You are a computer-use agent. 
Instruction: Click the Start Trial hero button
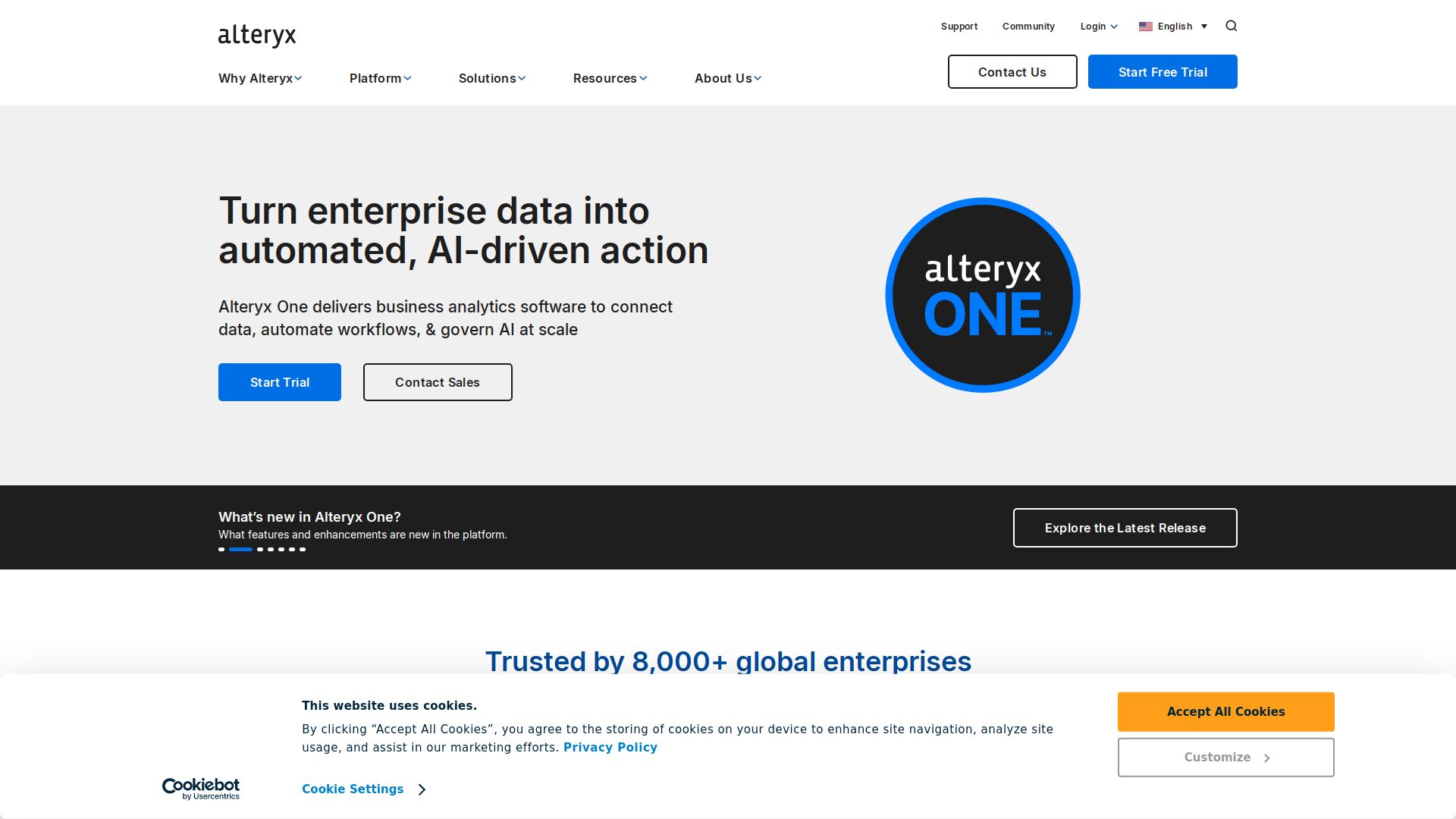pyautogui.click(x=280, y=382)
